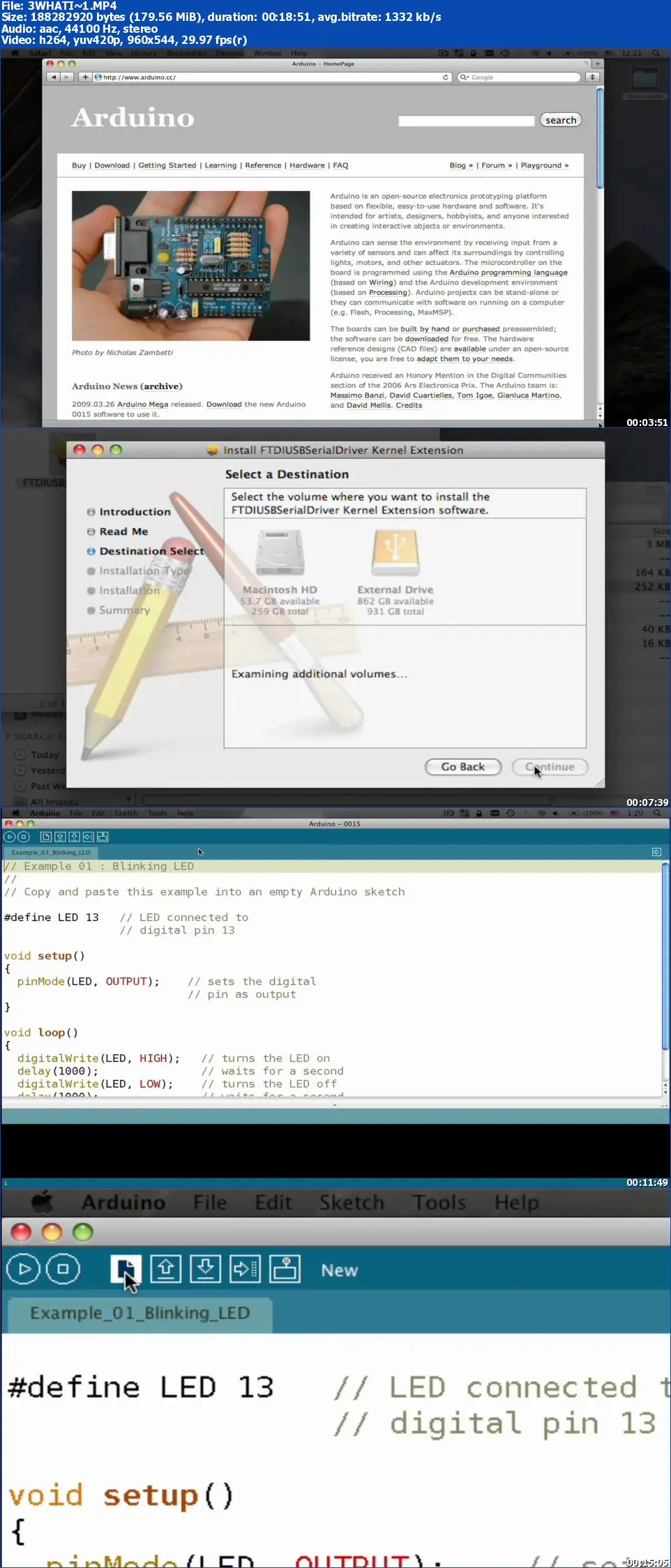Click the small Open icon in Arduino - 0015 window
671x1568 pixels.
tap(60, 837)
